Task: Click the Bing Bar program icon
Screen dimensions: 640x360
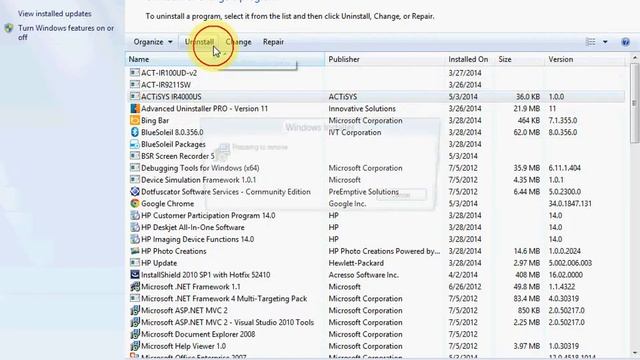Action: [x=135, y=120]
